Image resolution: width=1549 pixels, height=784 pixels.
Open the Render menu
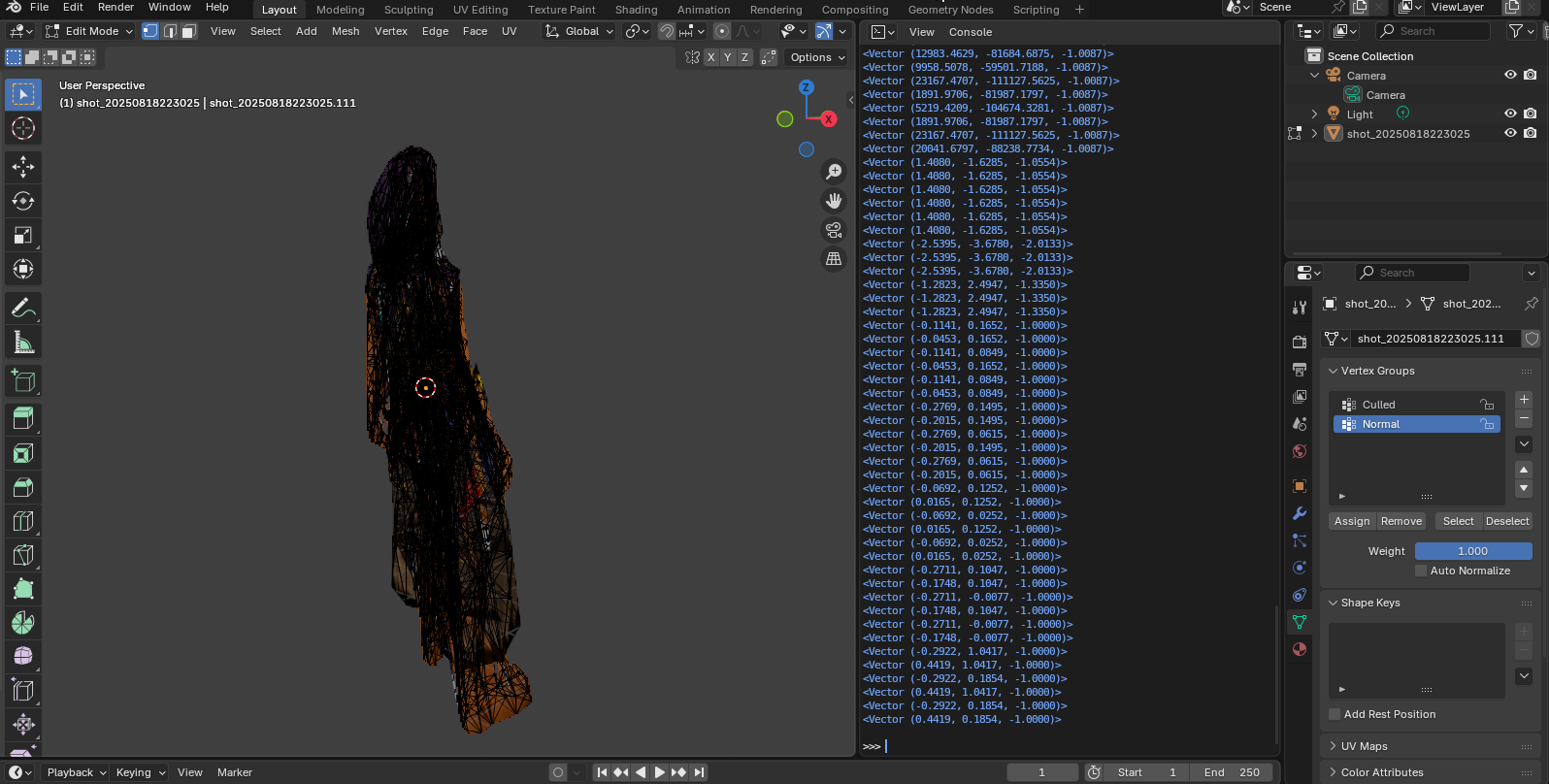coord(115,7)
